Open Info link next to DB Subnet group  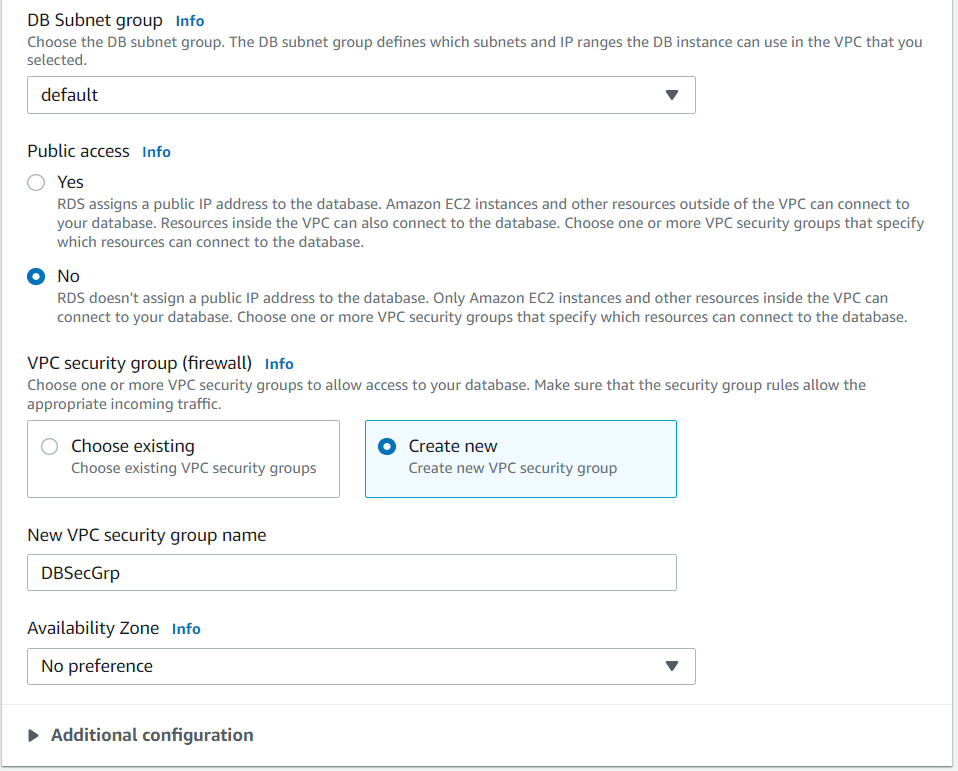190,20
